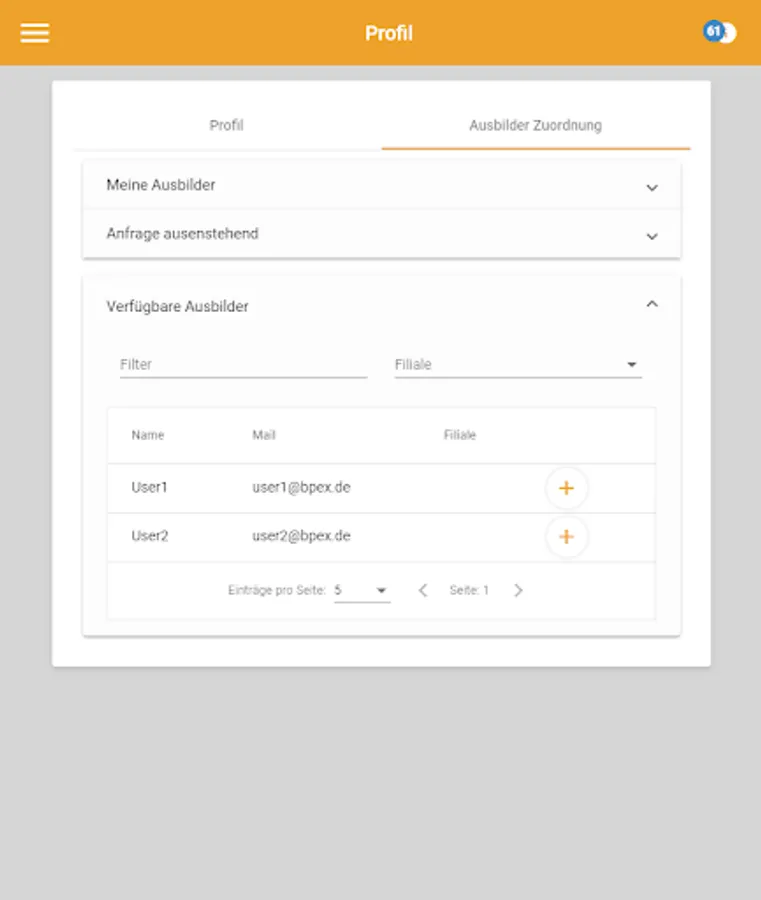The width and height of the screenshot is (761, 900).
Task: Expand the Meine Ausbilder section
Action: pos(382,185)
